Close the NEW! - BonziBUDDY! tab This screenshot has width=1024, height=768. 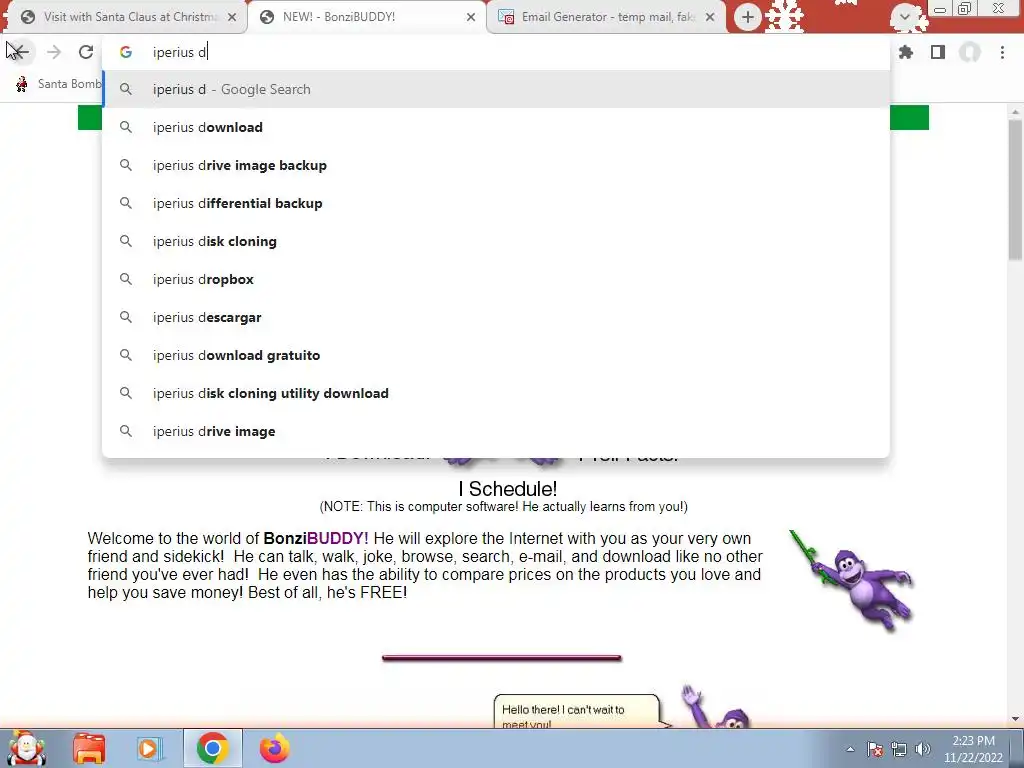point(471,17)
